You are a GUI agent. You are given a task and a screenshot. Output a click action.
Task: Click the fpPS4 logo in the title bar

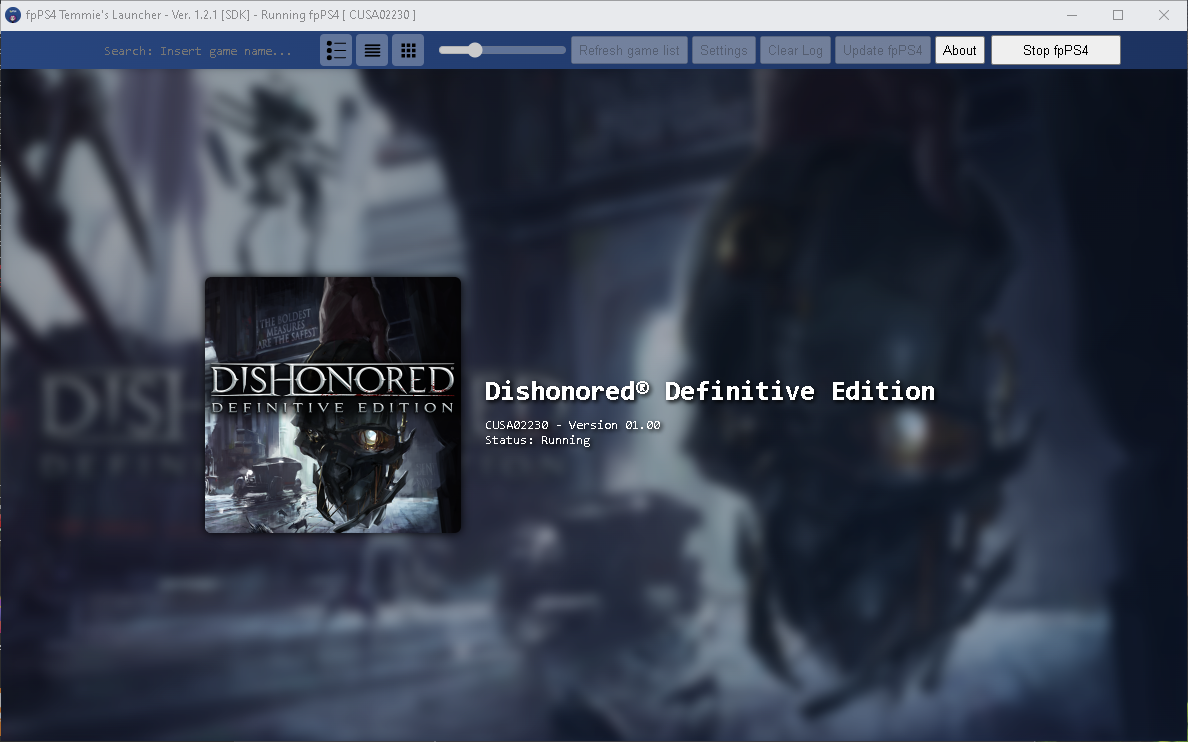(x=12, y=14)
